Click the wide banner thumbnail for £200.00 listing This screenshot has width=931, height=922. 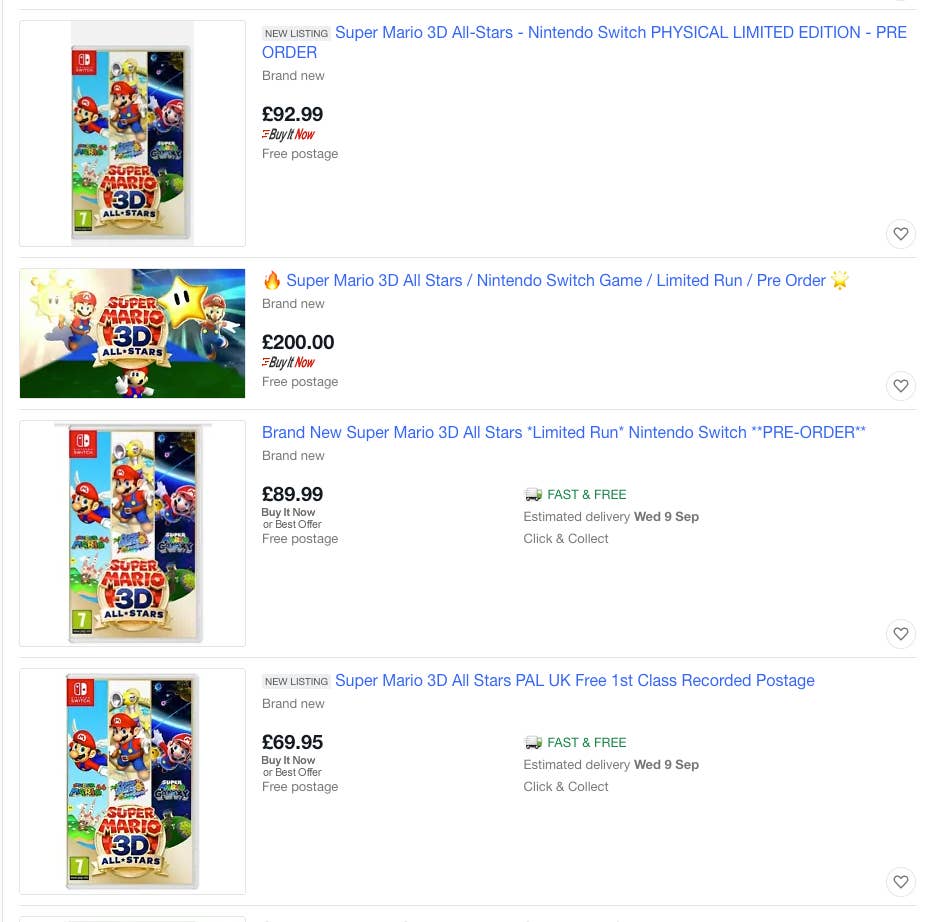[x=132, y=333]
